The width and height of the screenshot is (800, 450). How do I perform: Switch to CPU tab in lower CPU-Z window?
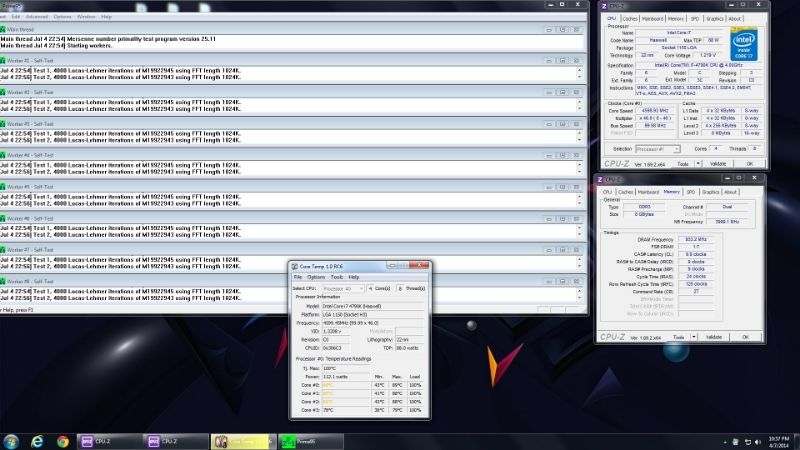click(x=607, y=192)
